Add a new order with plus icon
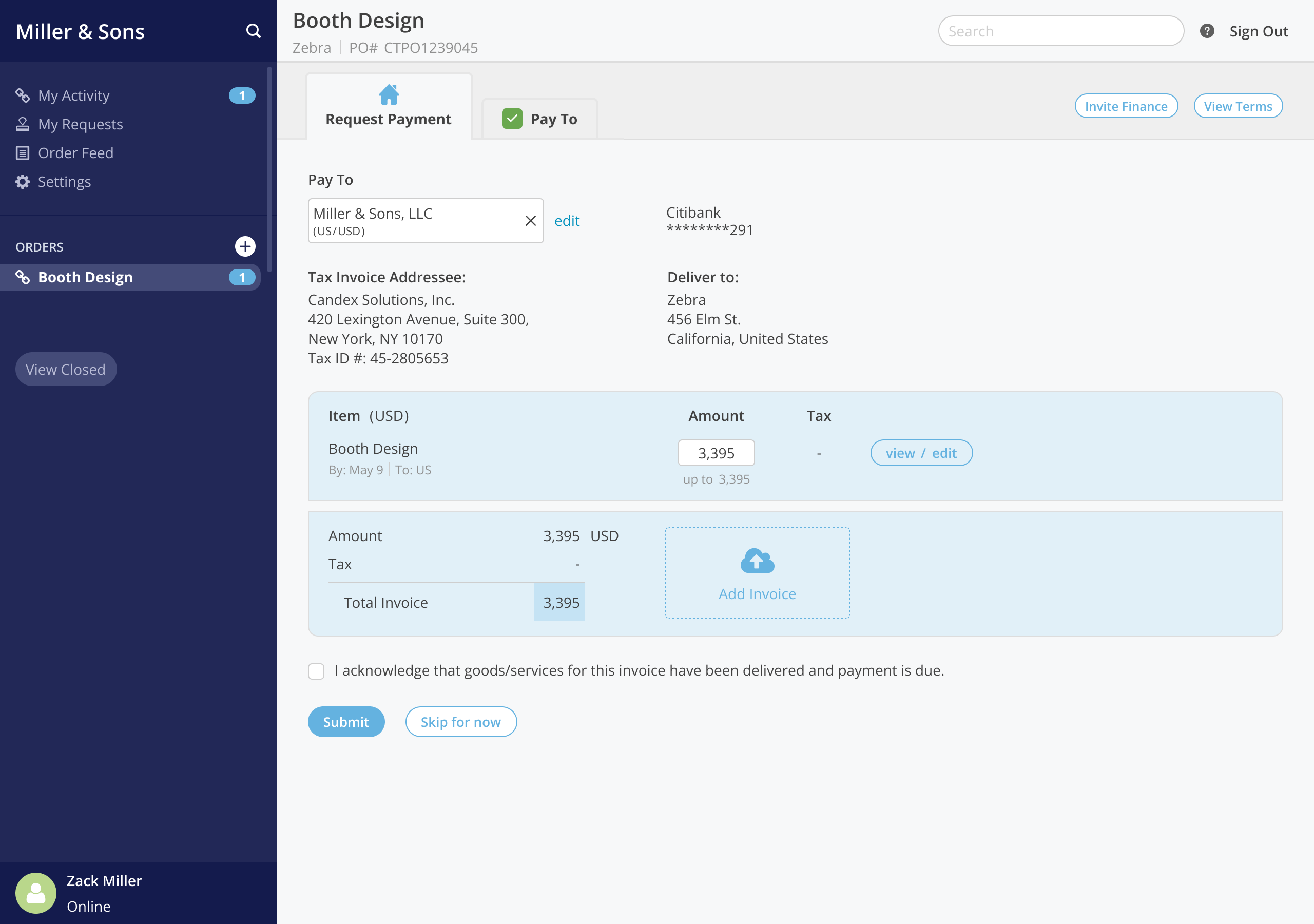The width and height of the screenshot is (1314, 924). [x=245, y=247]
